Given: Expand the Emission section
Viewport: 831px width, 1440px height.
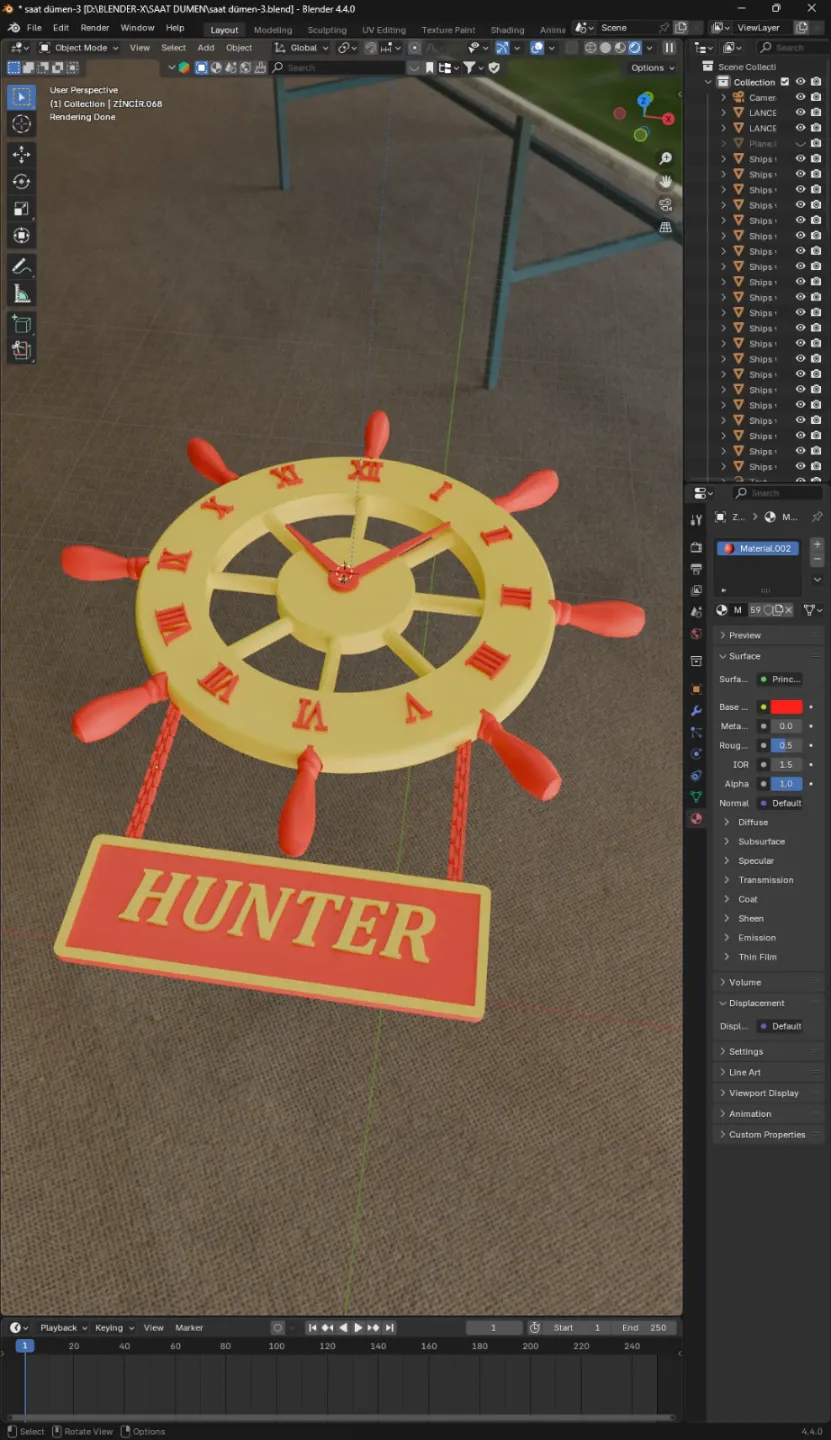Looking at the screenshot, I should 757,937.
